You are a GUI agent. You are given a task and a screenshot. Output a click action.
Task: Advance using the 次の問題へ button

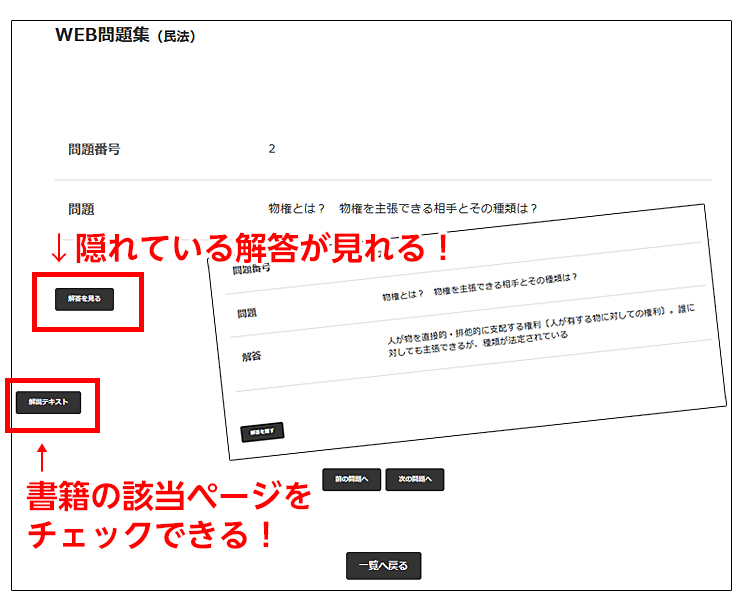pos(414,479)
